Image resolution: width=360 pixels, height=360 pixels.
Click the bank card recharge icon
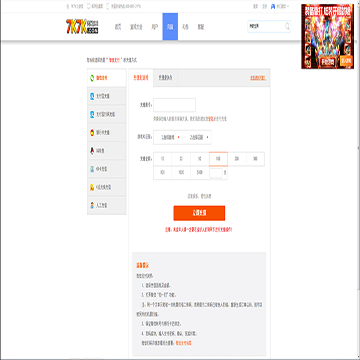click(92, 133)
